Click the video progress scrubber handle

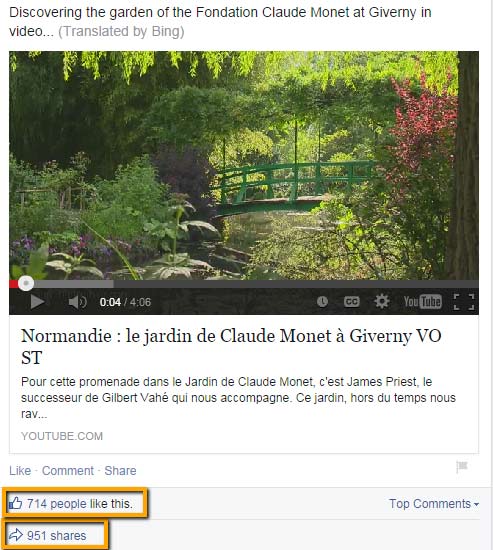coord(26,283)
